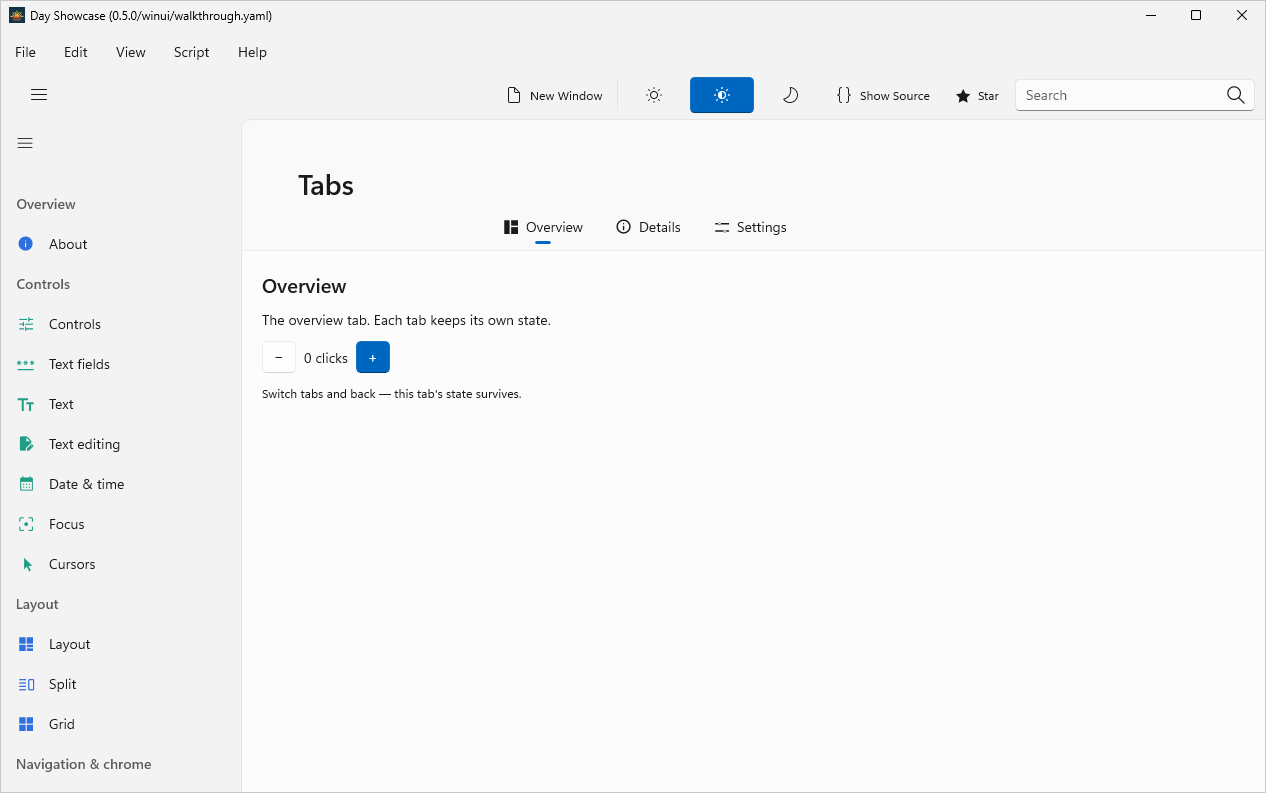Click the Cursors arrow icon in sidebar
The height and width of the screenshot is (793, 1266).
[28, 564]
